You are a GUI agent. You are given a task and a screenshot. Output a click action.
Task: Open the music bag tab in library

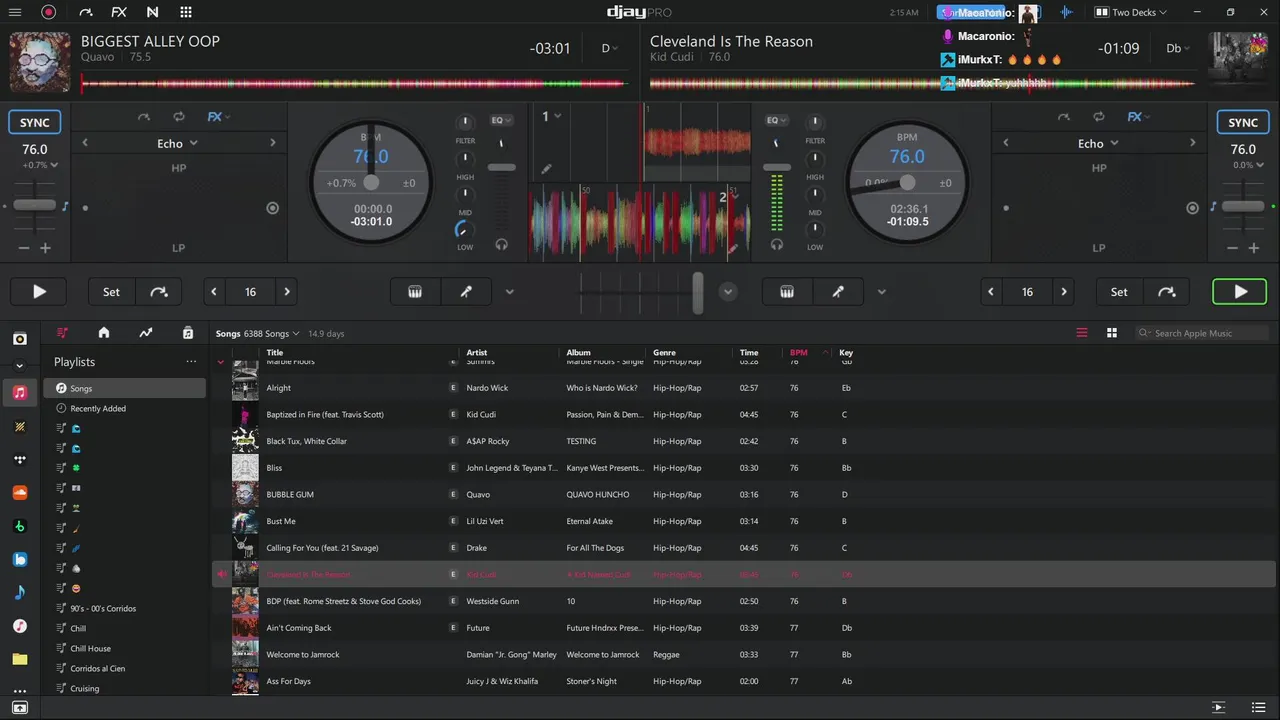click(x=188, y=333)
